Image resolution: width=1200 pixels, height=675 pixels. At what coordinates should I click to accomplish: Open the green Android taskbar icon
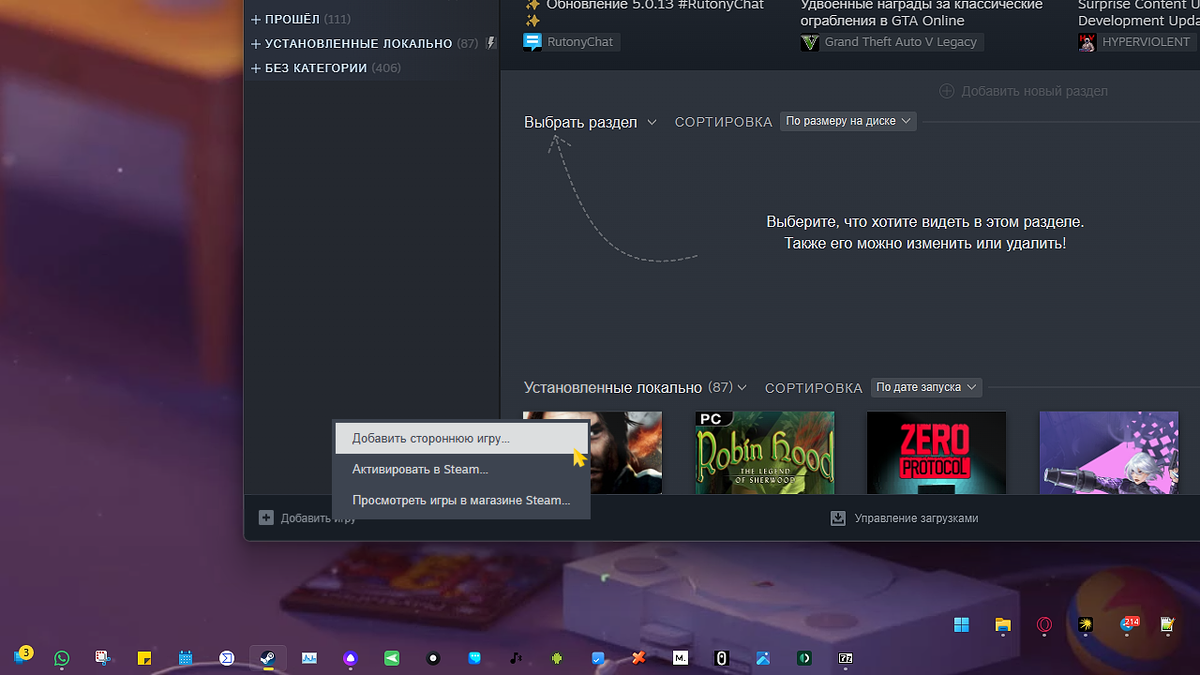[556, 658]
